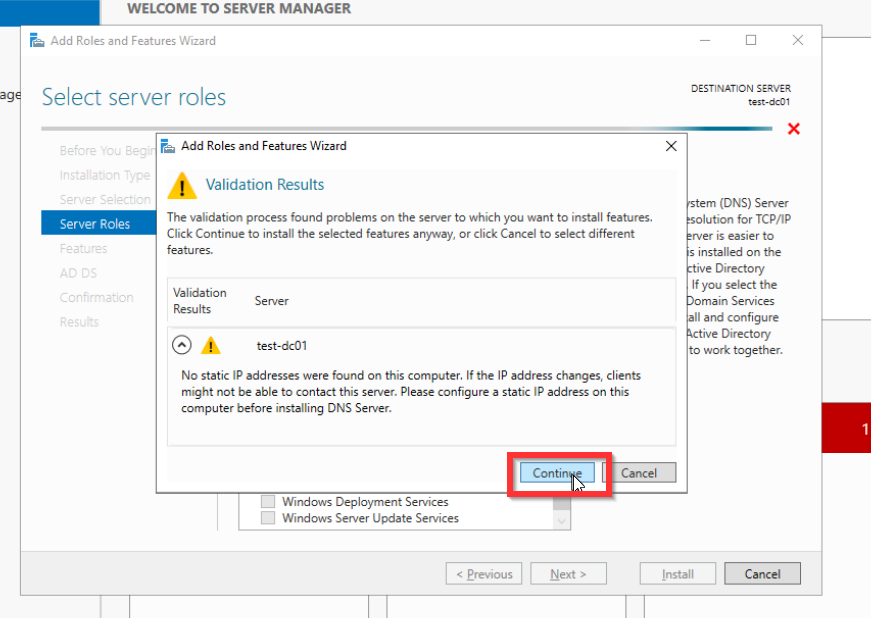
Task: Check the Windows Deployment Services role
Action: click(x=268, y=501)
